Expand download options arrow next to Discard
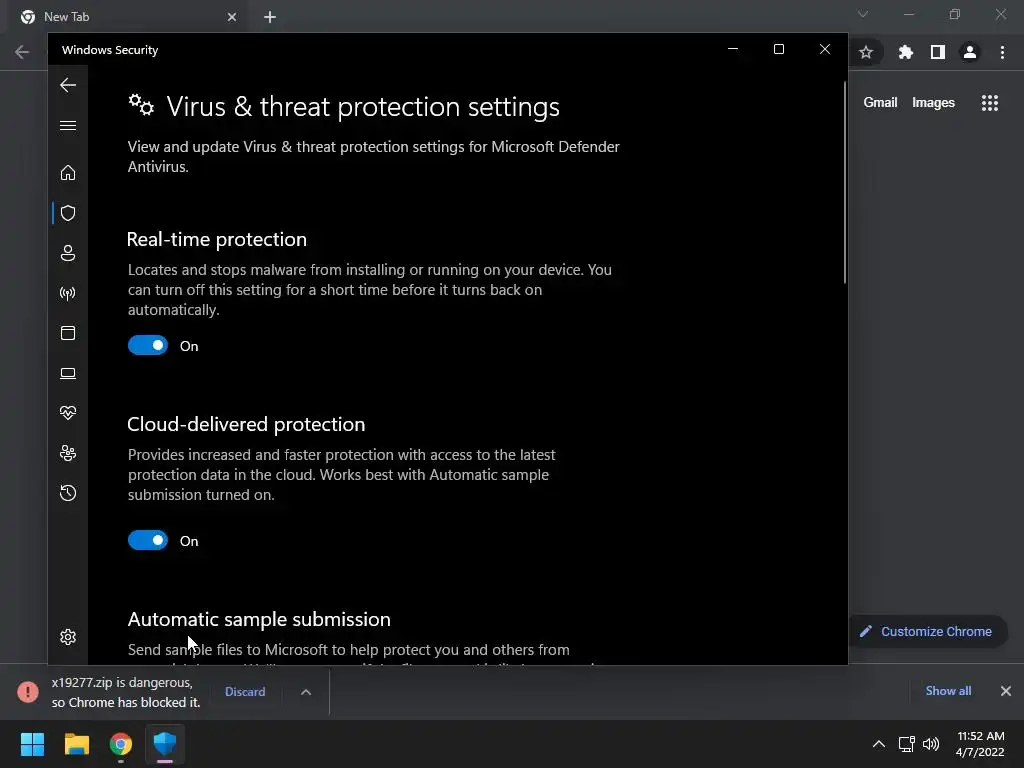This screenshot has height=768, width=1024. (x=306, y=692)
